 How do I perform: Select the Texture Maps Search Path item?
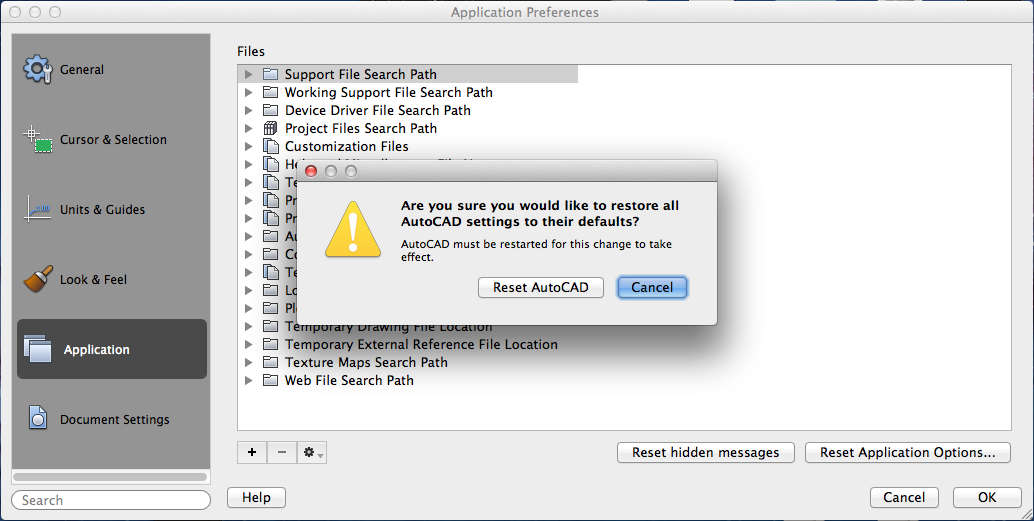point(366,362)
